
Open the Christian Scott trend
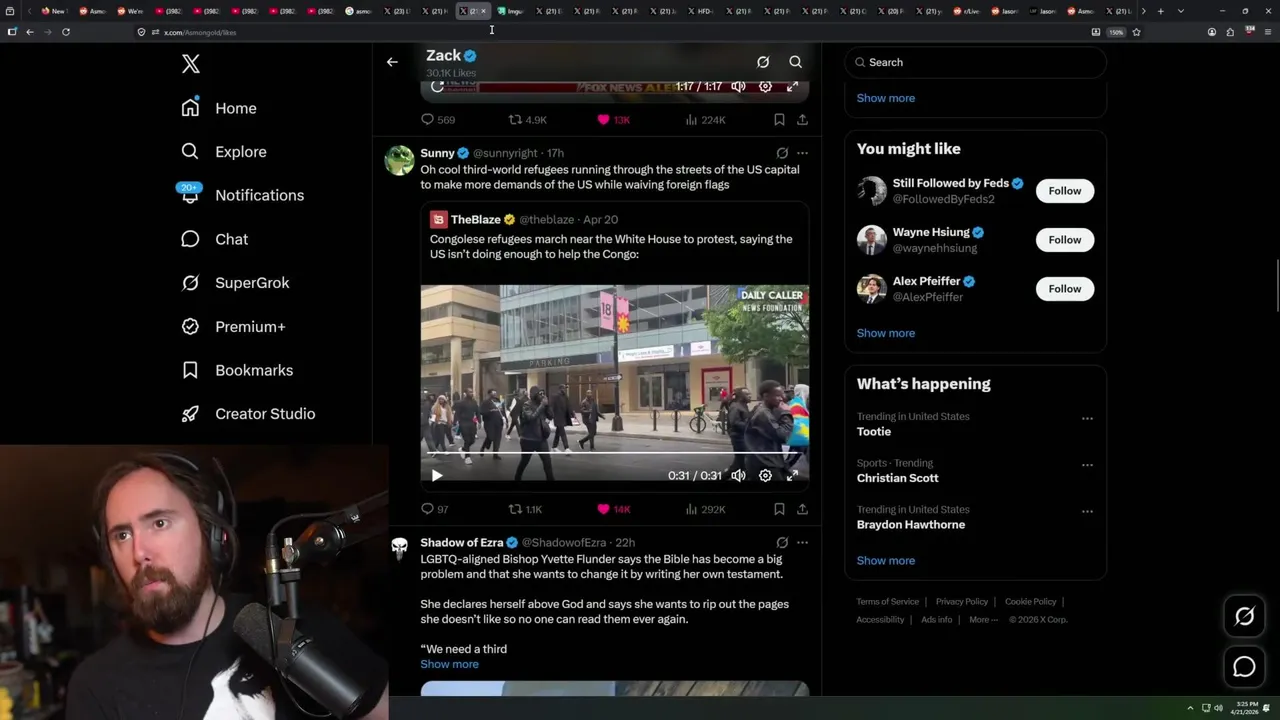(897, 478)
